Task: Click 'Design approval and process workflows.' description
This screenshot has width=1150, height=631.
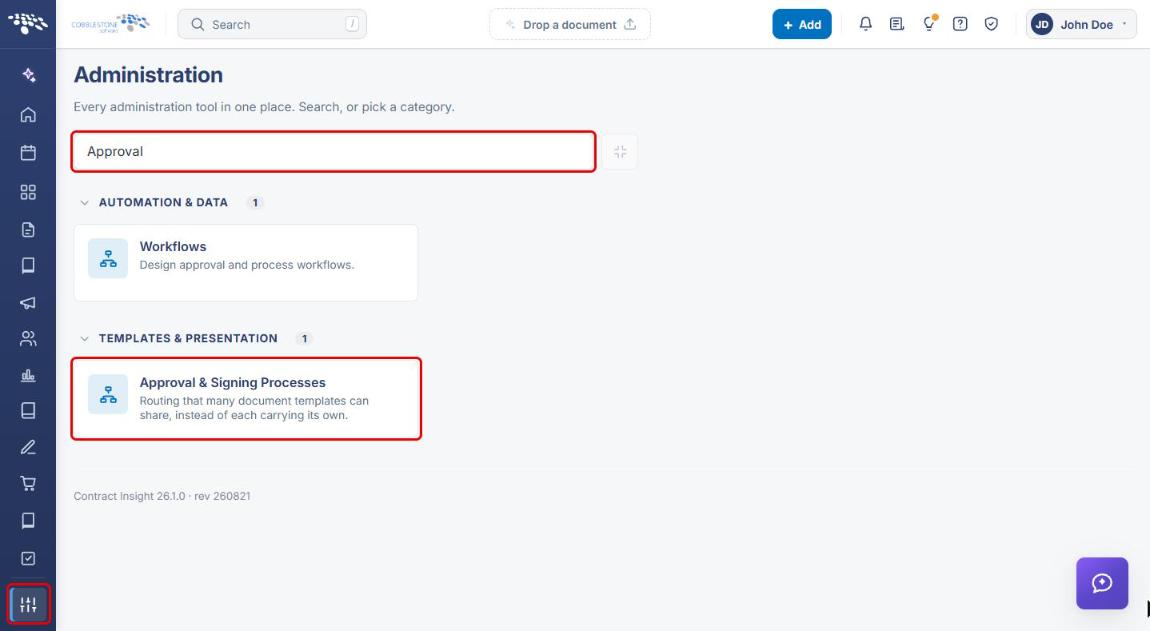Action: click(246, 265)
